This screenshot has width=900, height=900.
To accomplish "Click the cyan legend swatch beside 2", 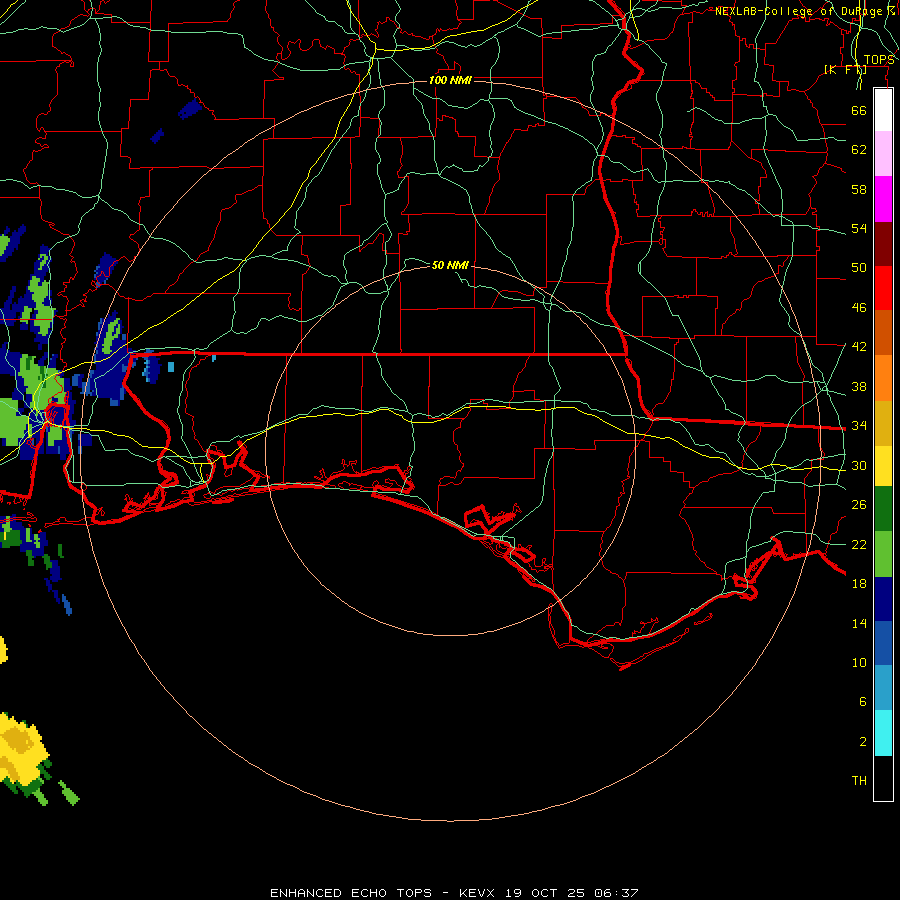I will tap(883, 733).
